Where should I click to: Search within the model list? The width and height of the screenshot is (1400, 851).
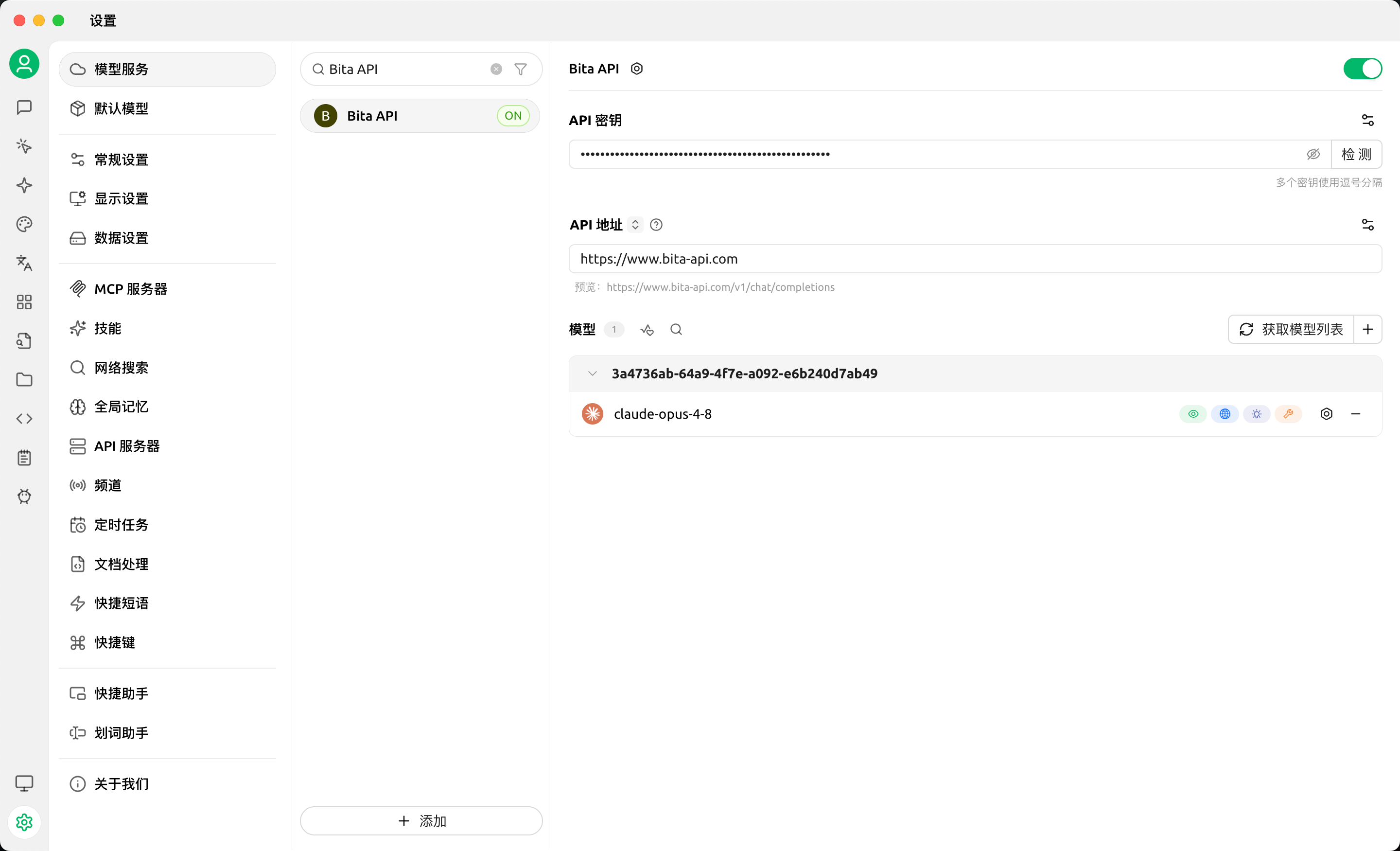676,329
